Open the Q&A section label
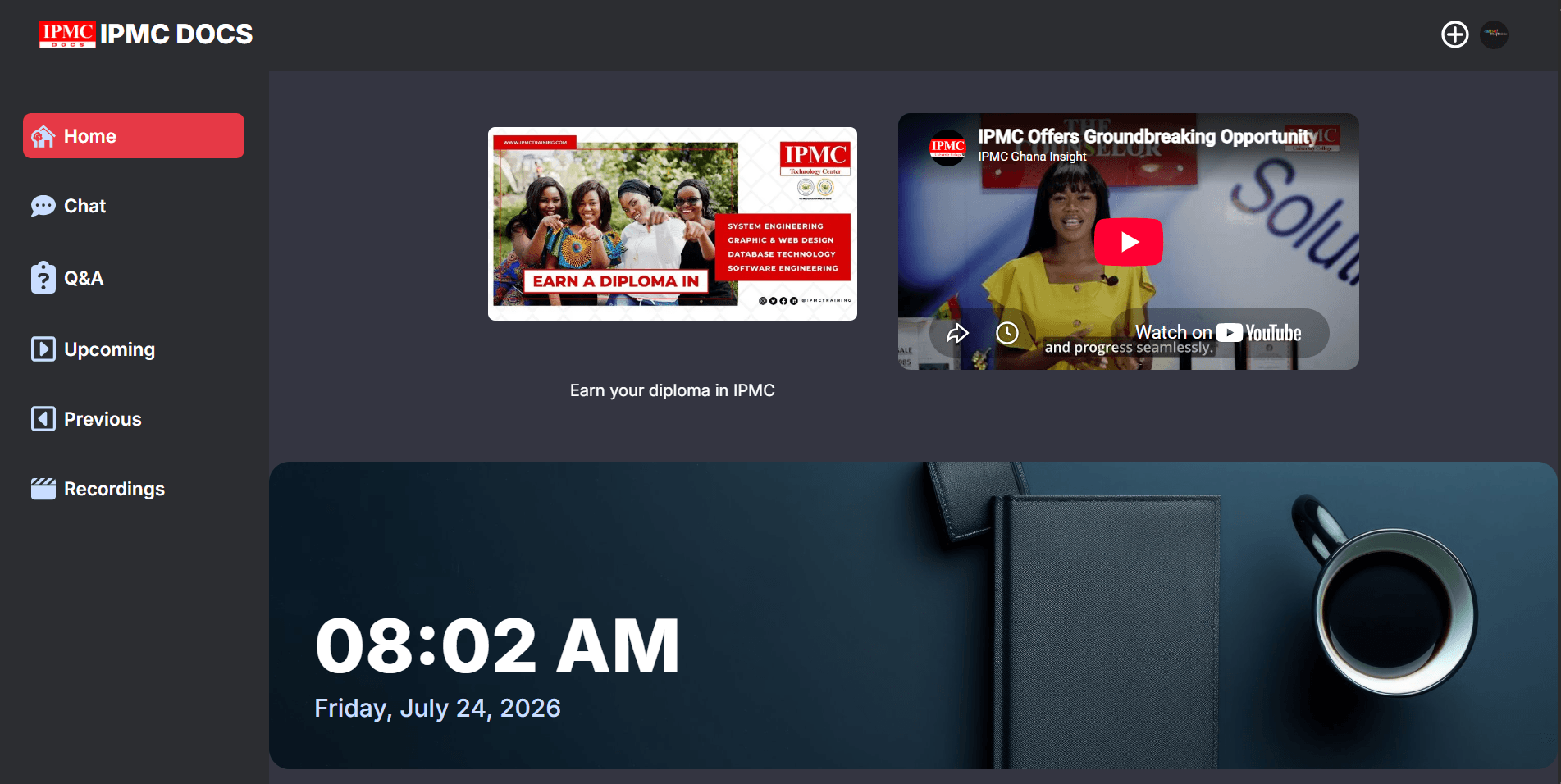 point(84,278)
